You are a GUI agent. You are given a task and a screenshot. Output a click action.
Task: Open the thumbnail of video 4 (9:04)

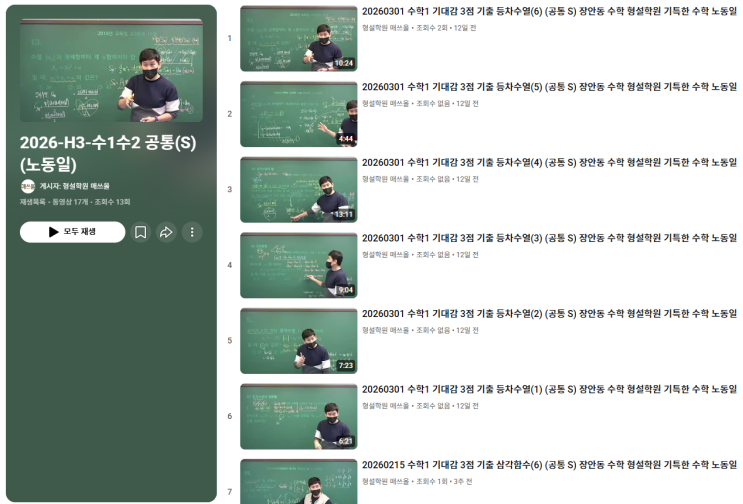299,265
